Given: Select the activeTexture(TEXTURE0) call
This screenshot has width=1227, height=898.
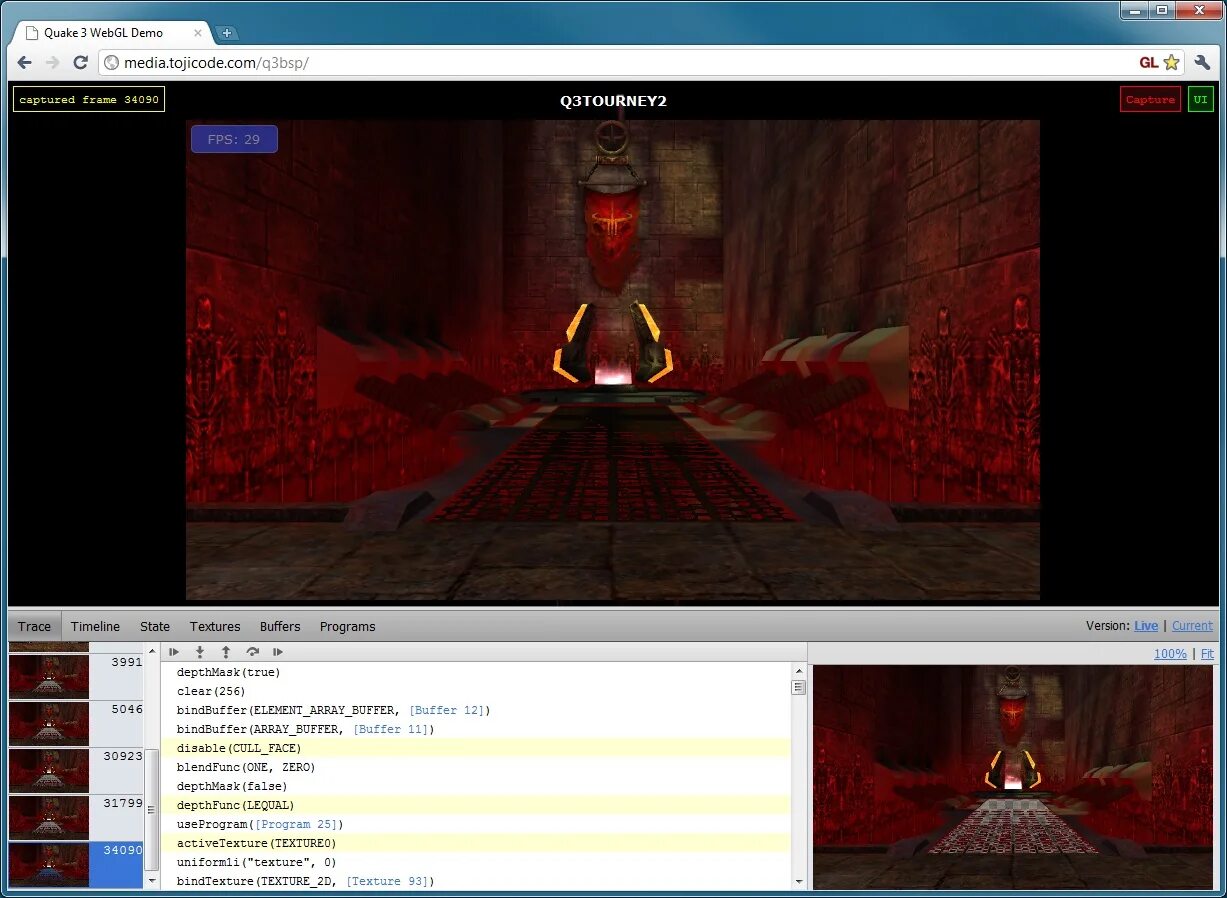Looking at the screenshot, I should point(476,843).
